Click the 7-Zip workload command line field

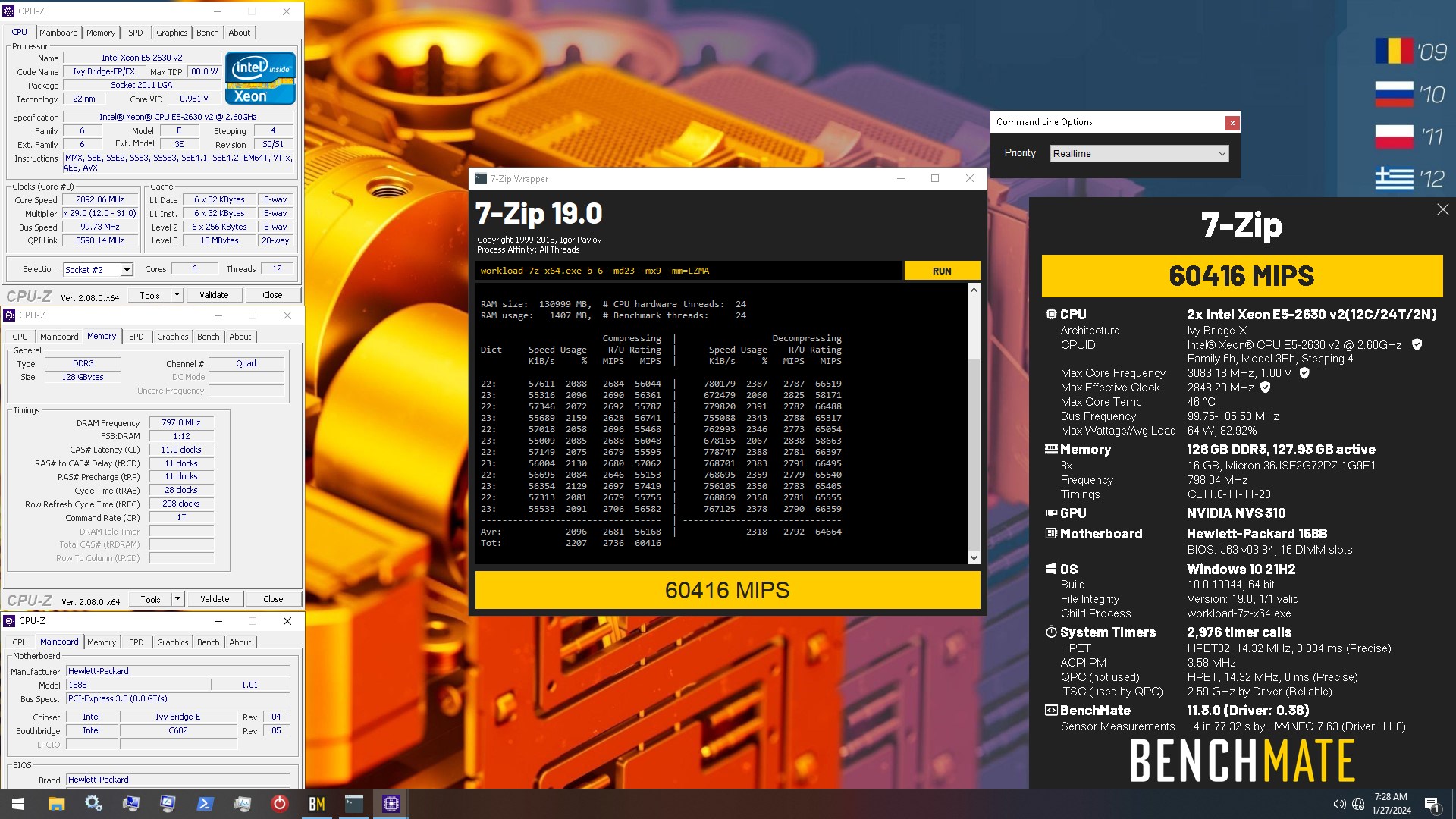click(x=689, y=271)
